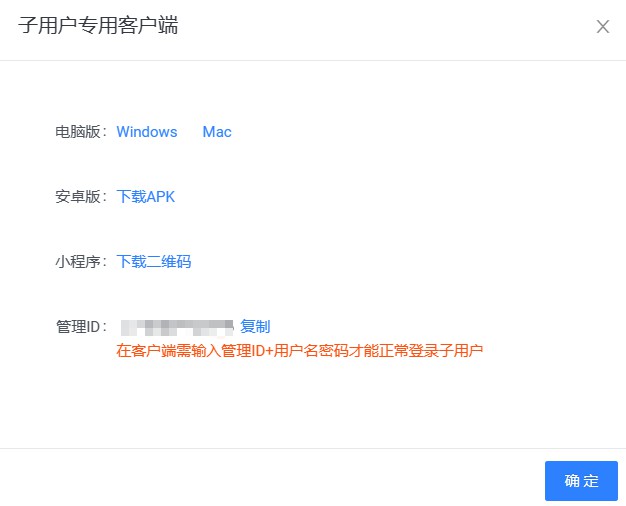The width and height of the screenshot is (626, 506).
Task: Get the macOS version of the client
Action: 217,132
